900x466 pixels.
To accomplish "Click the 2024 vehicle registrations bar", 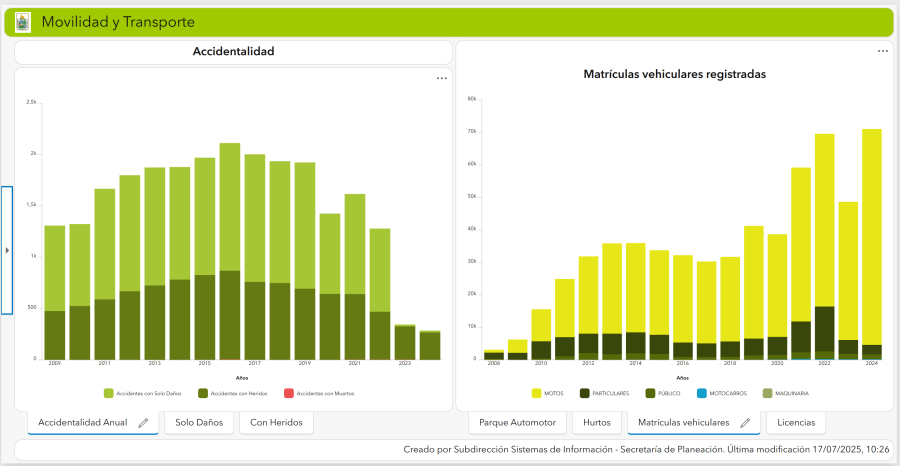I will point(871,244).
